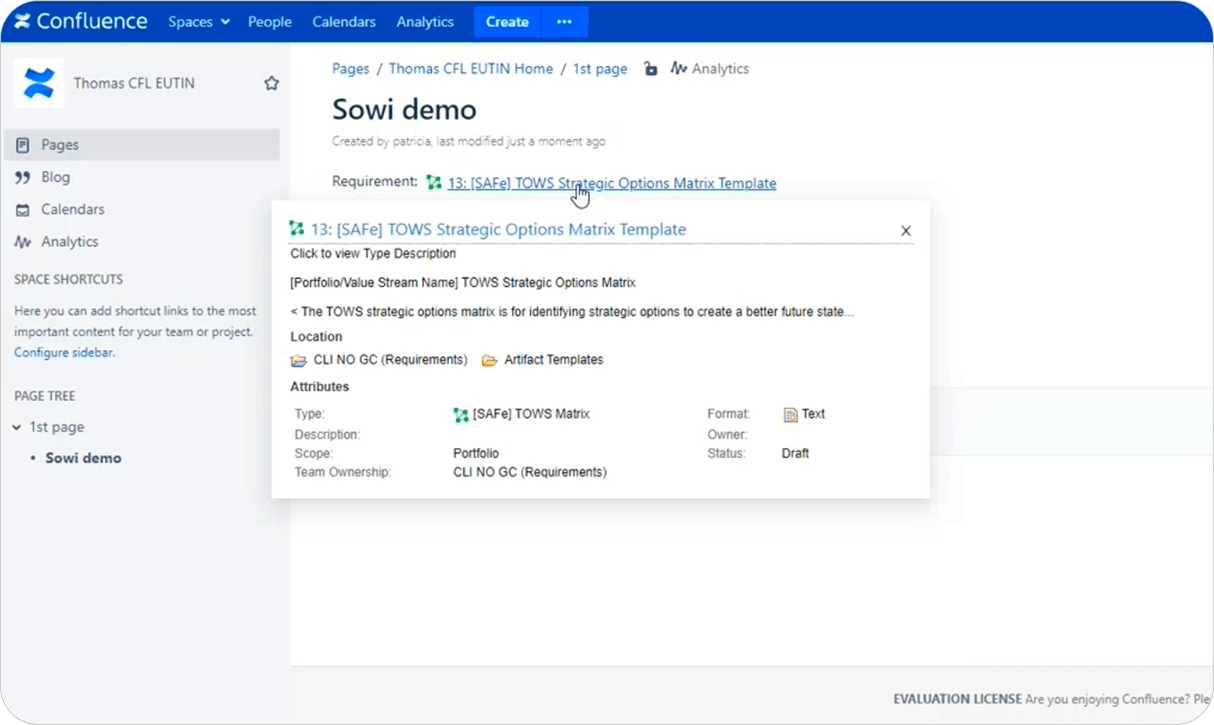This screenshot has height=725, width=1214.
Task: Open the page Analytics link beside breadcrumbs
Action: coord(710,69)
